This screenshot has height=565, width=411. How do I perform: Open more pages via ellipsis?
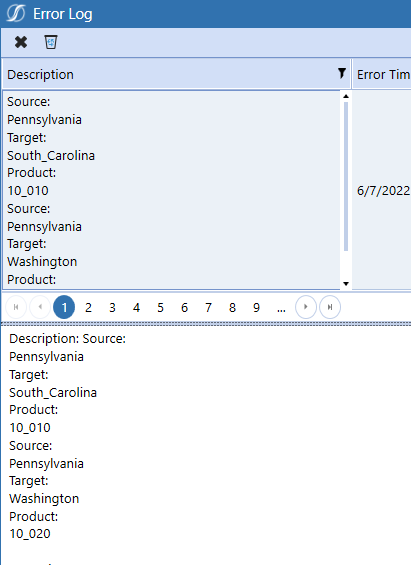click(x=281, y=308)
